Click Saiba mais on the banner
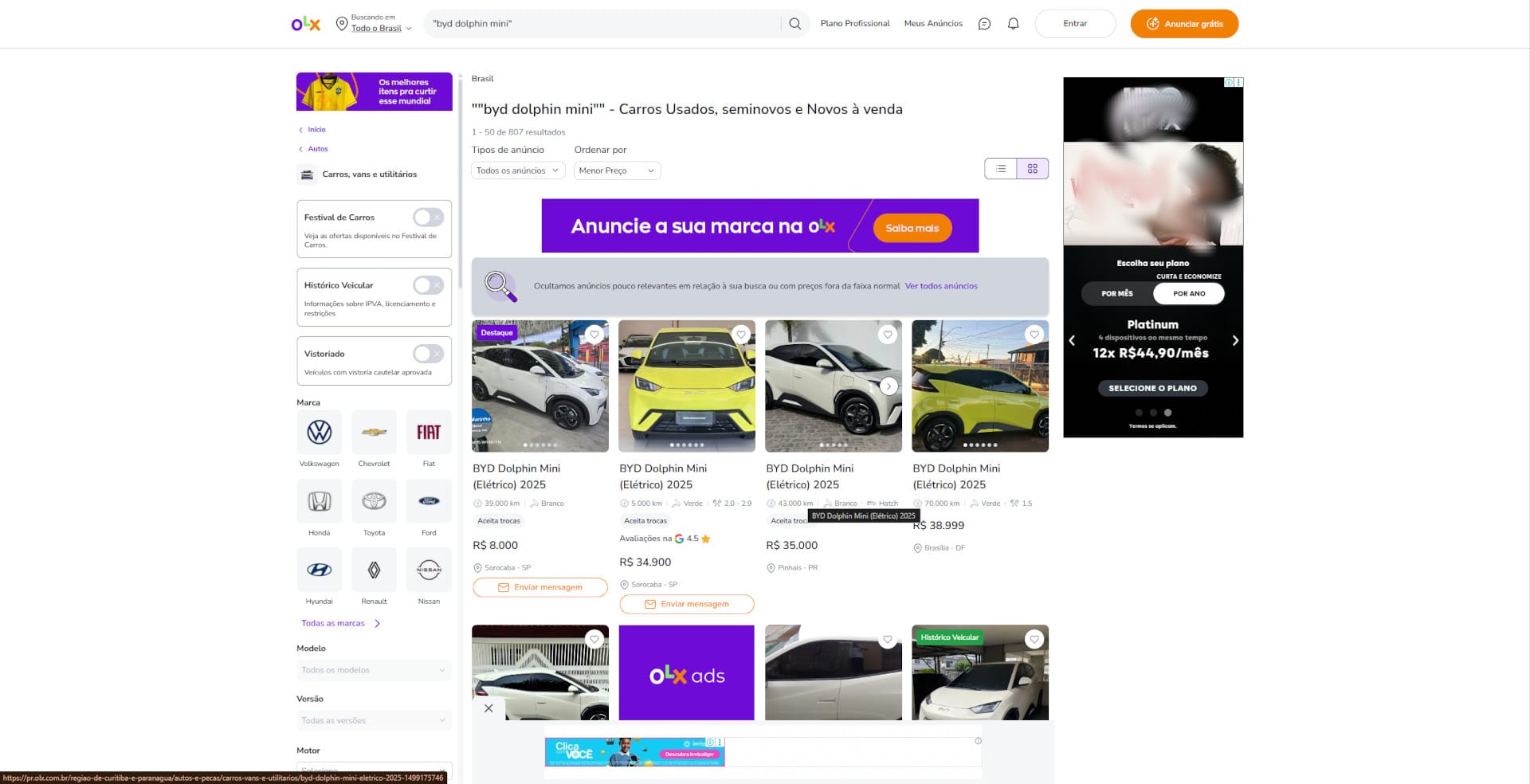The width and height of the screenshot is (1530, 784). tap(912, 228)
